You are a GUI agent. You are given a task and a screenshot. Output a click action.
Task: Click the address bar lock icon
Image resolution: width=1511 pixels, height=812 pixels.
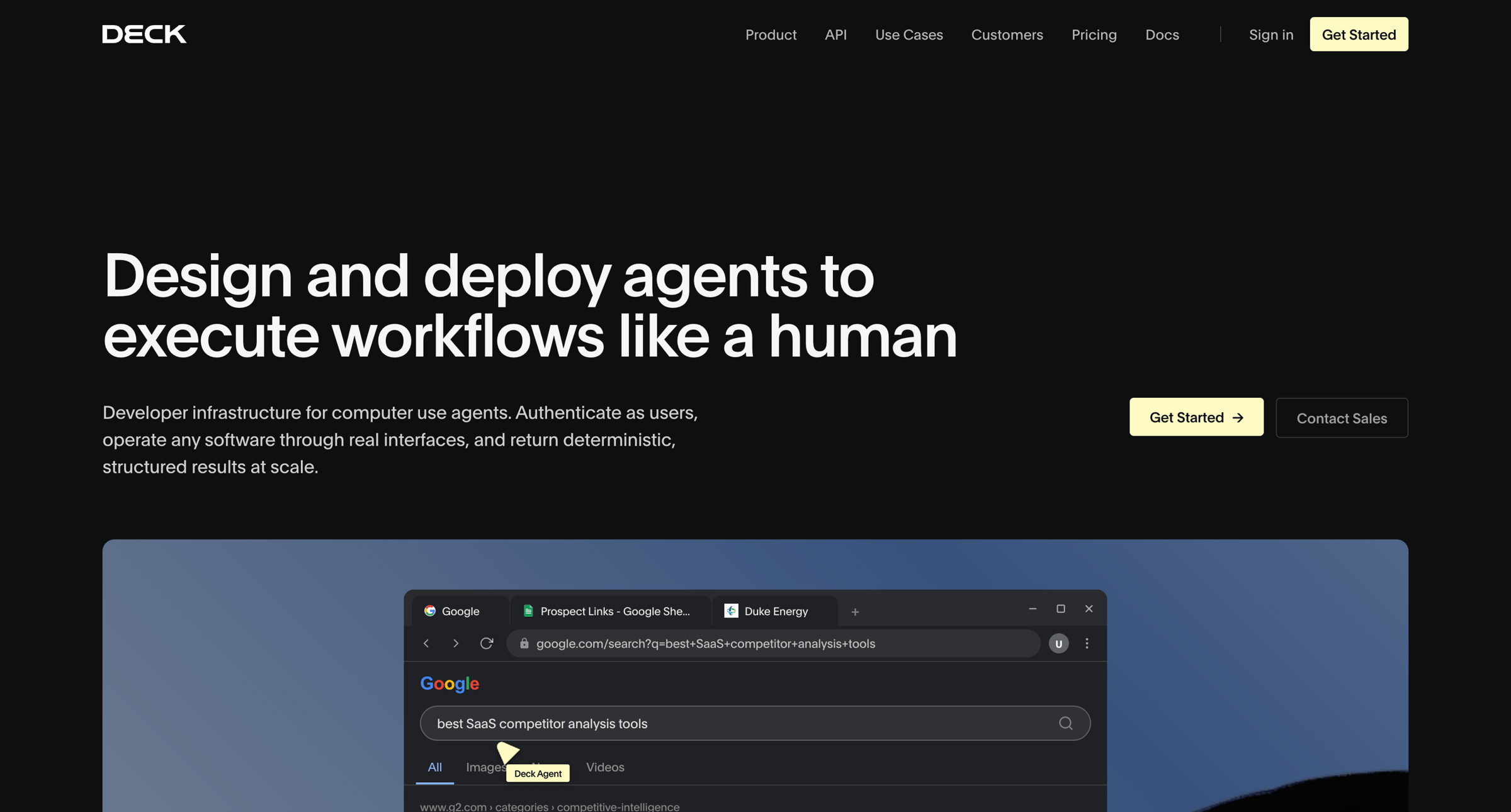click(x=524, y=643)
